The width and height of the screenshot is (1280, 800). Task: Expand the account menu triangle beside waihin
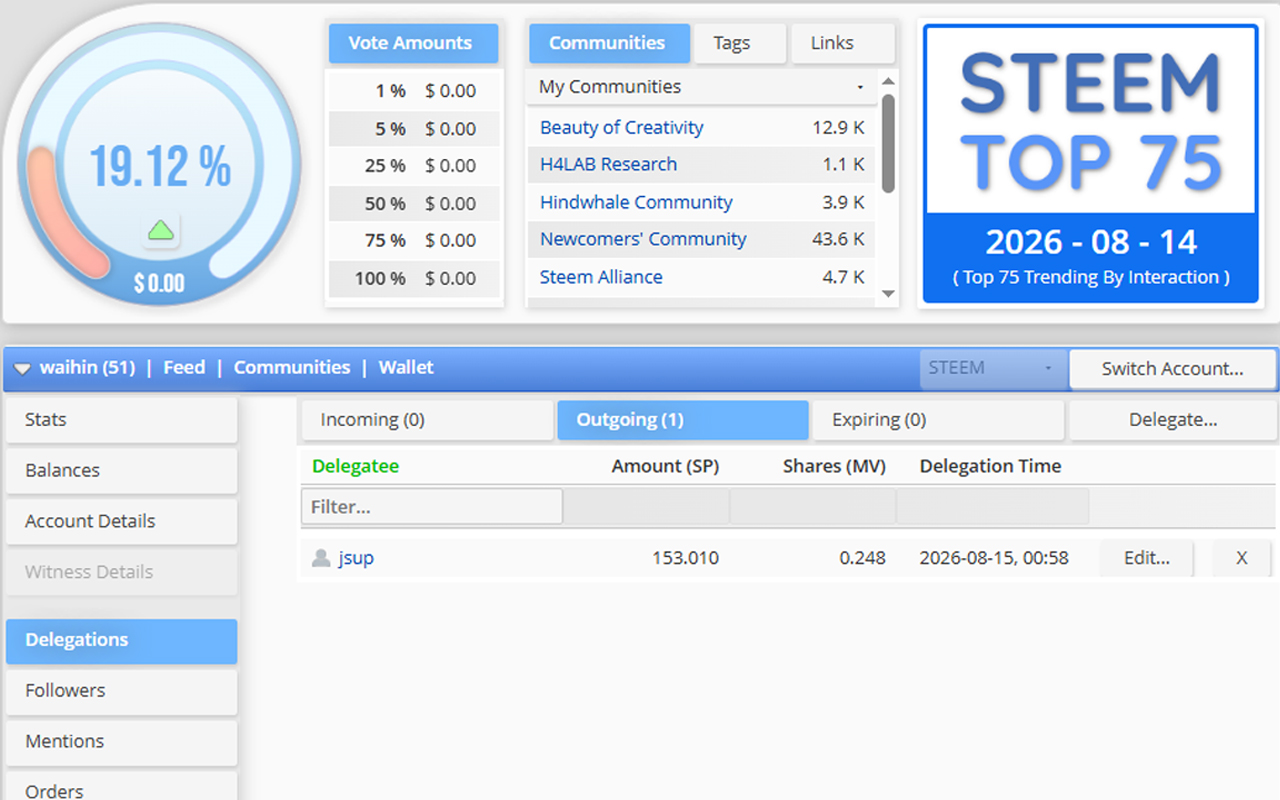(x=23, y=369)
